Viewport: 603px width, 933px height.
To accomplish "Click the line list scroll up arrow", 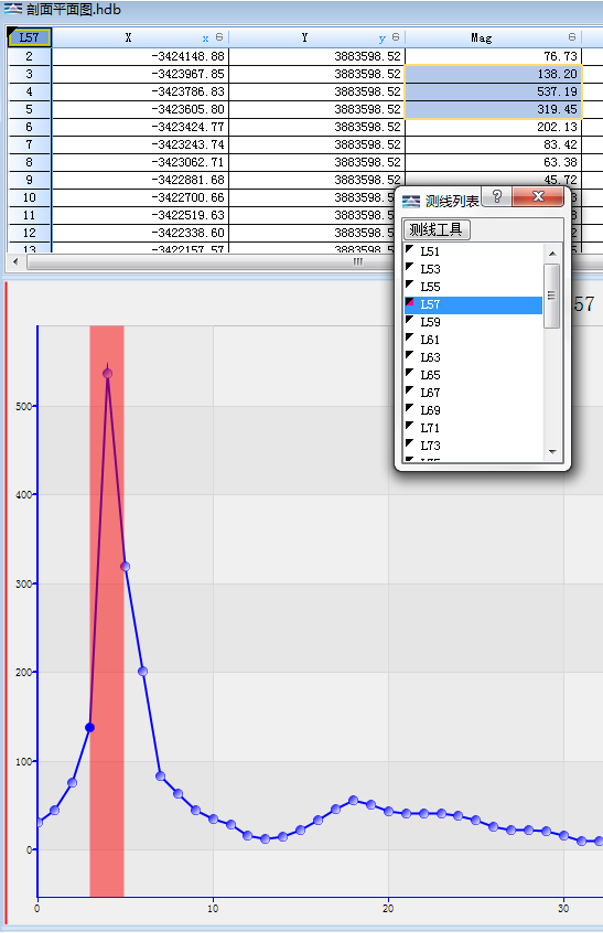I will tap(552, 253).
